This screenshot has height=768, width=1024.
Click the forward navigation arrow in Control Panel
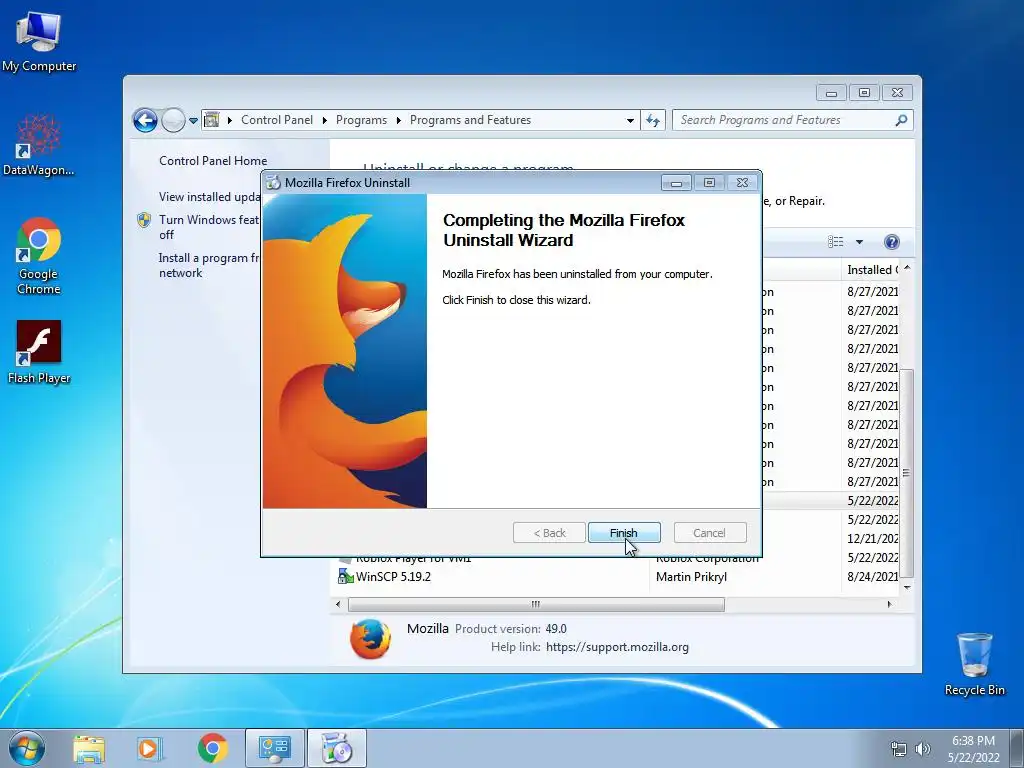pos(173,120)
